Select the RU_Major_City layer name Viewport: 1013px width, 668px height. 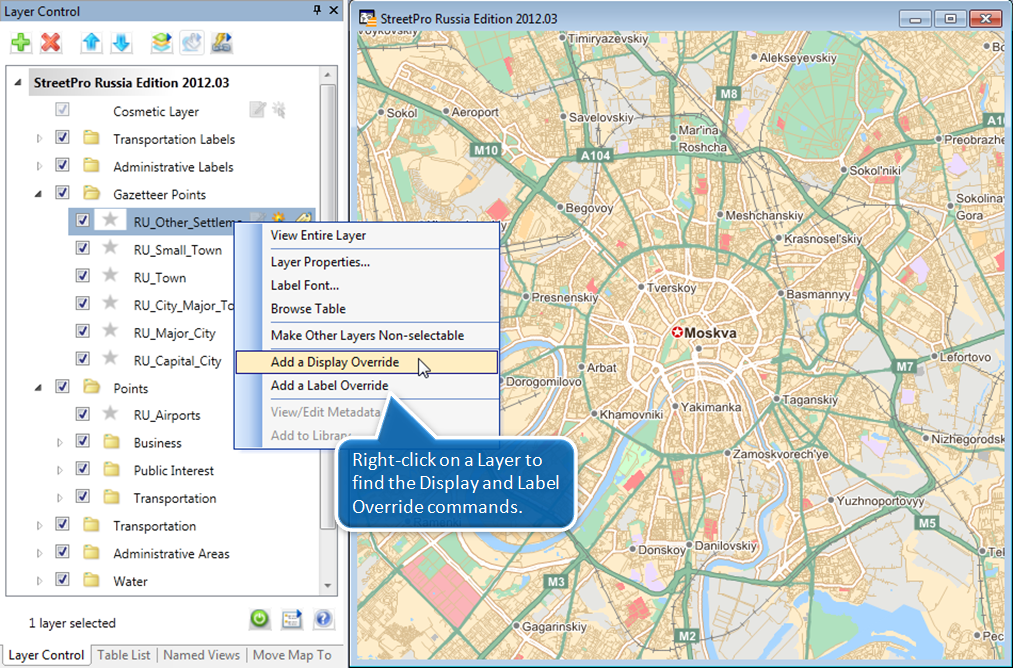(x=174, y=333)
